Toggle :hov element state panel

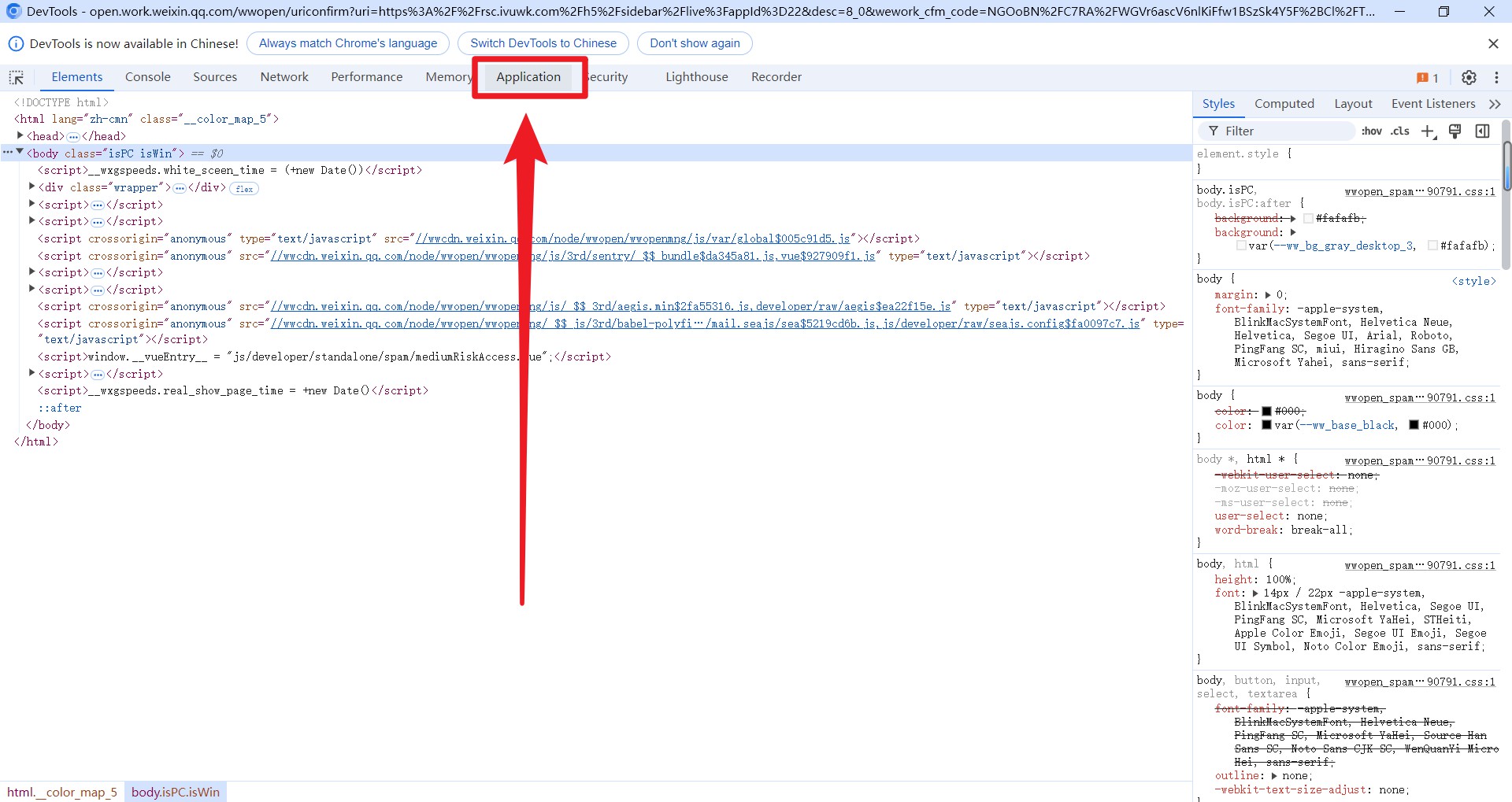[1372, 131]
